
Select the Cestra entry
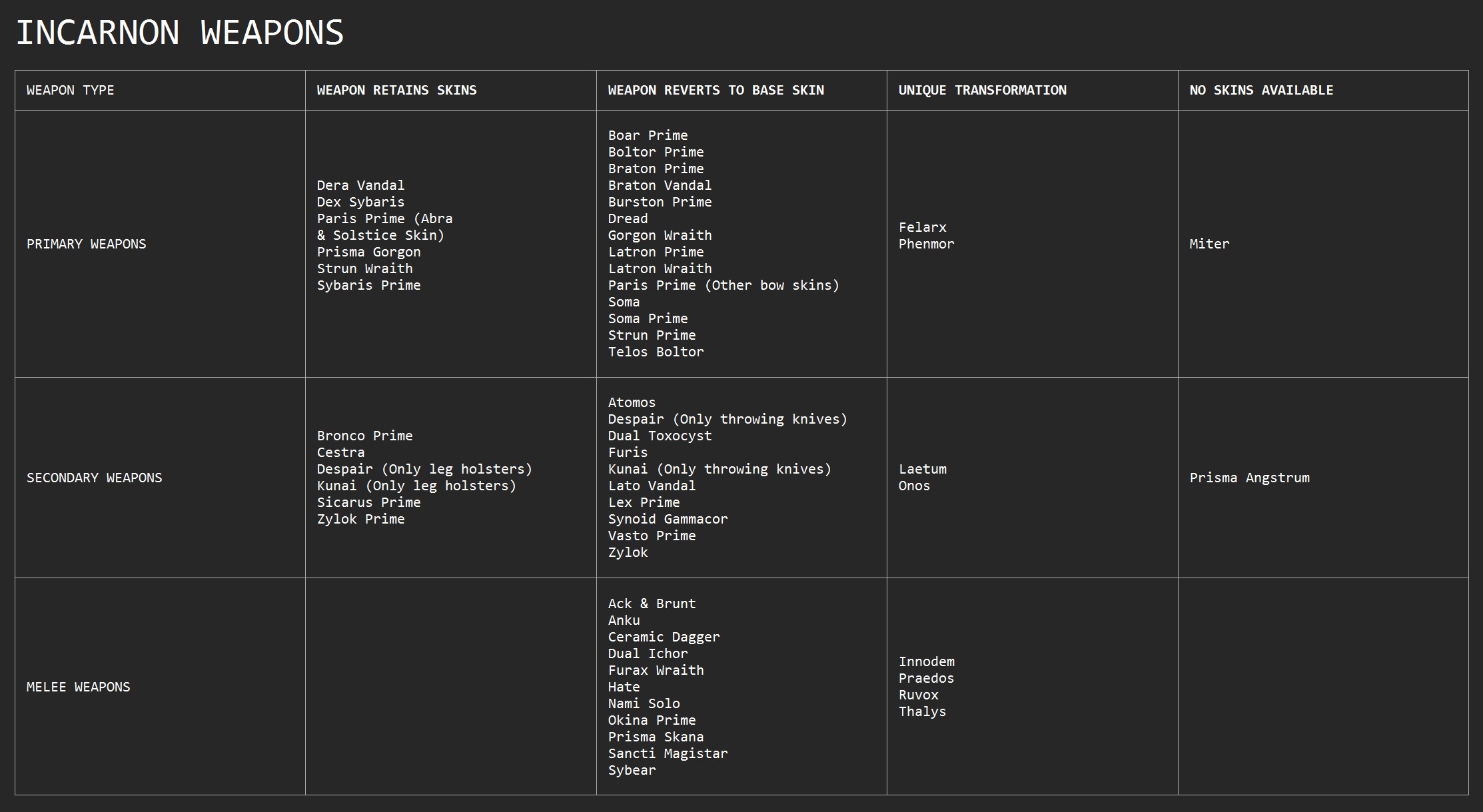coord(340,452)
